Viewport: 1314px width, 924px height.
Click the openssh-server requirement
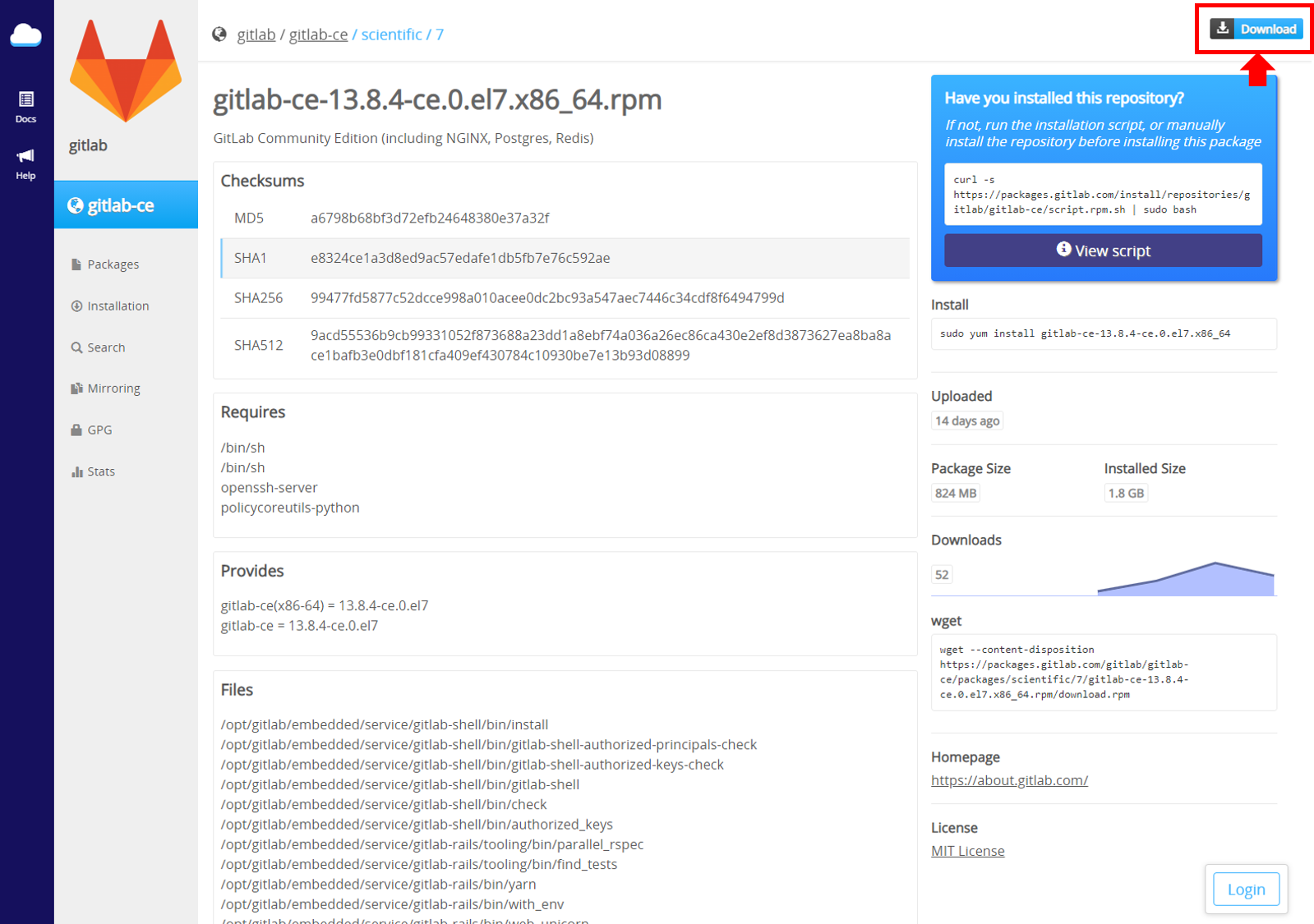pyautogui.click(x=269, y=488)
